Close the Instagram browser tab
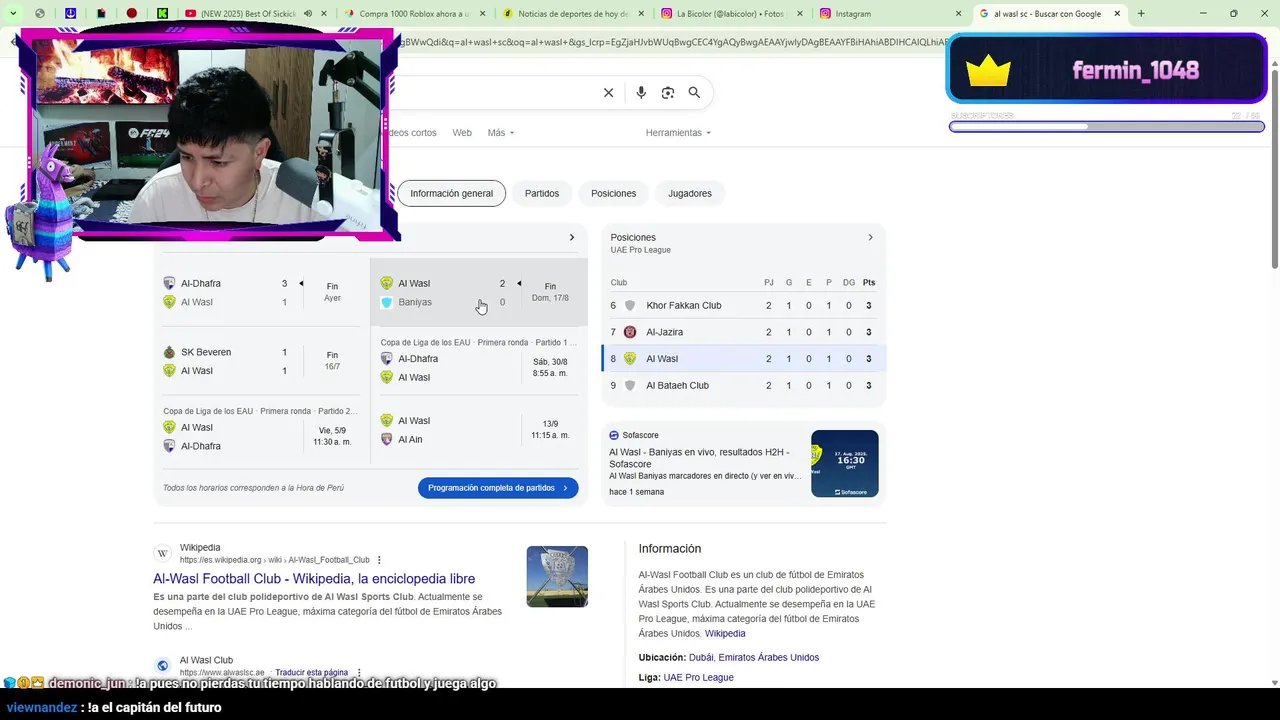This screenshot has height=720, width=1280. pyautogui.click(x=959, y=14)
